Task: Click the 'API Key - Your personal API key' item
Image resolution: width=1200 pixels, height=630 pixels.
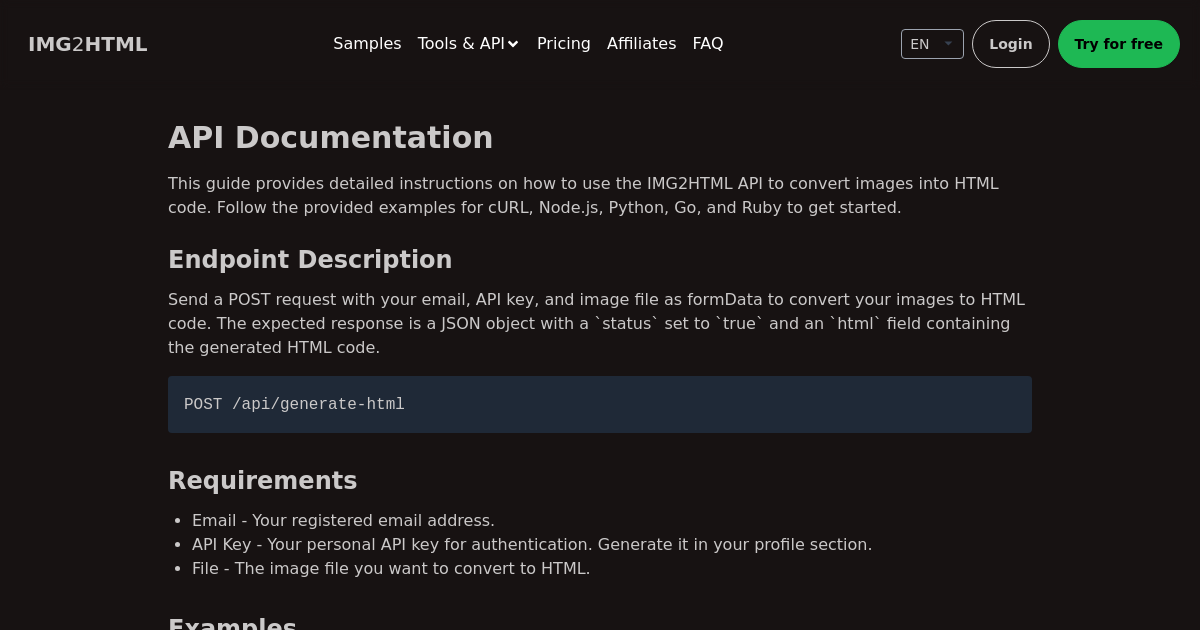Action: pos(532,545)
